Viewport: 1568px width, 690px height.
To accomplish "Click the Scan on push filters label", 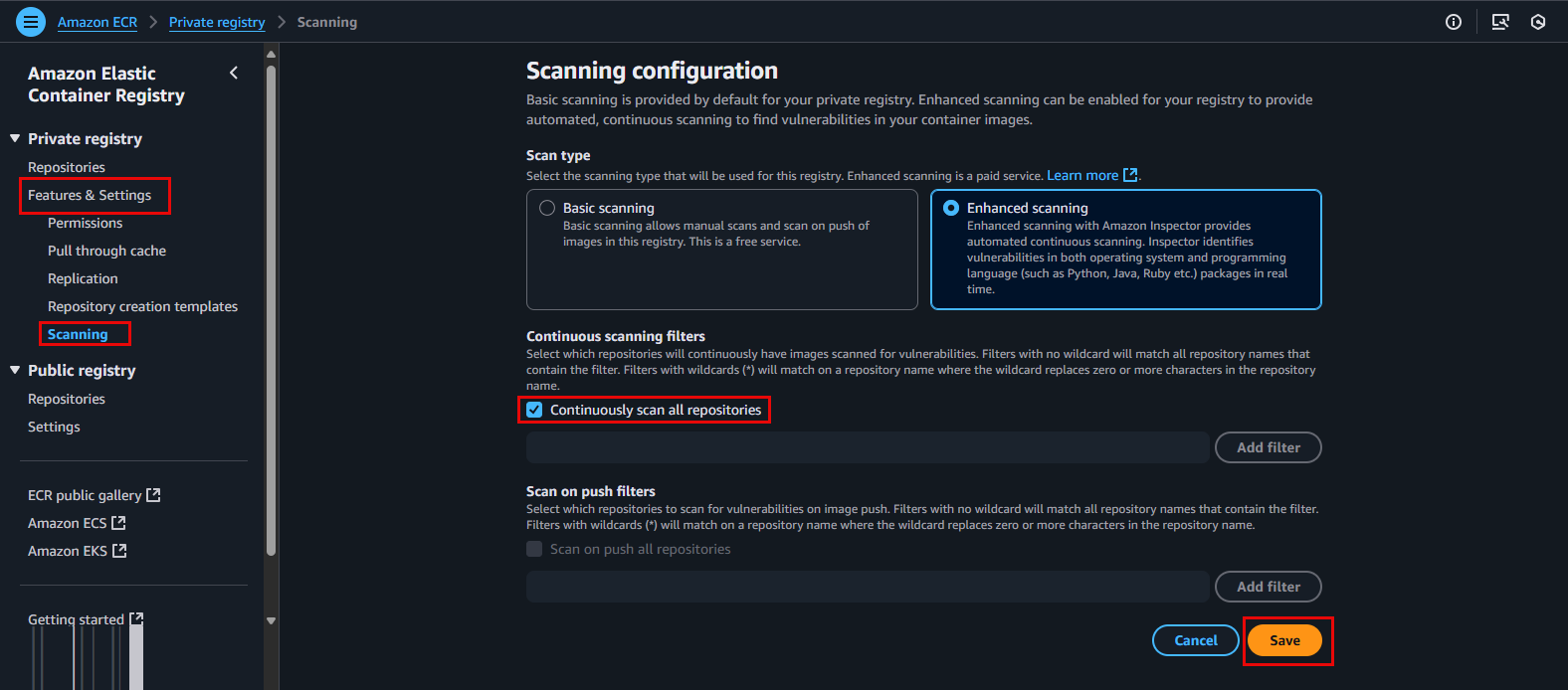I will (x=591, y=491).
